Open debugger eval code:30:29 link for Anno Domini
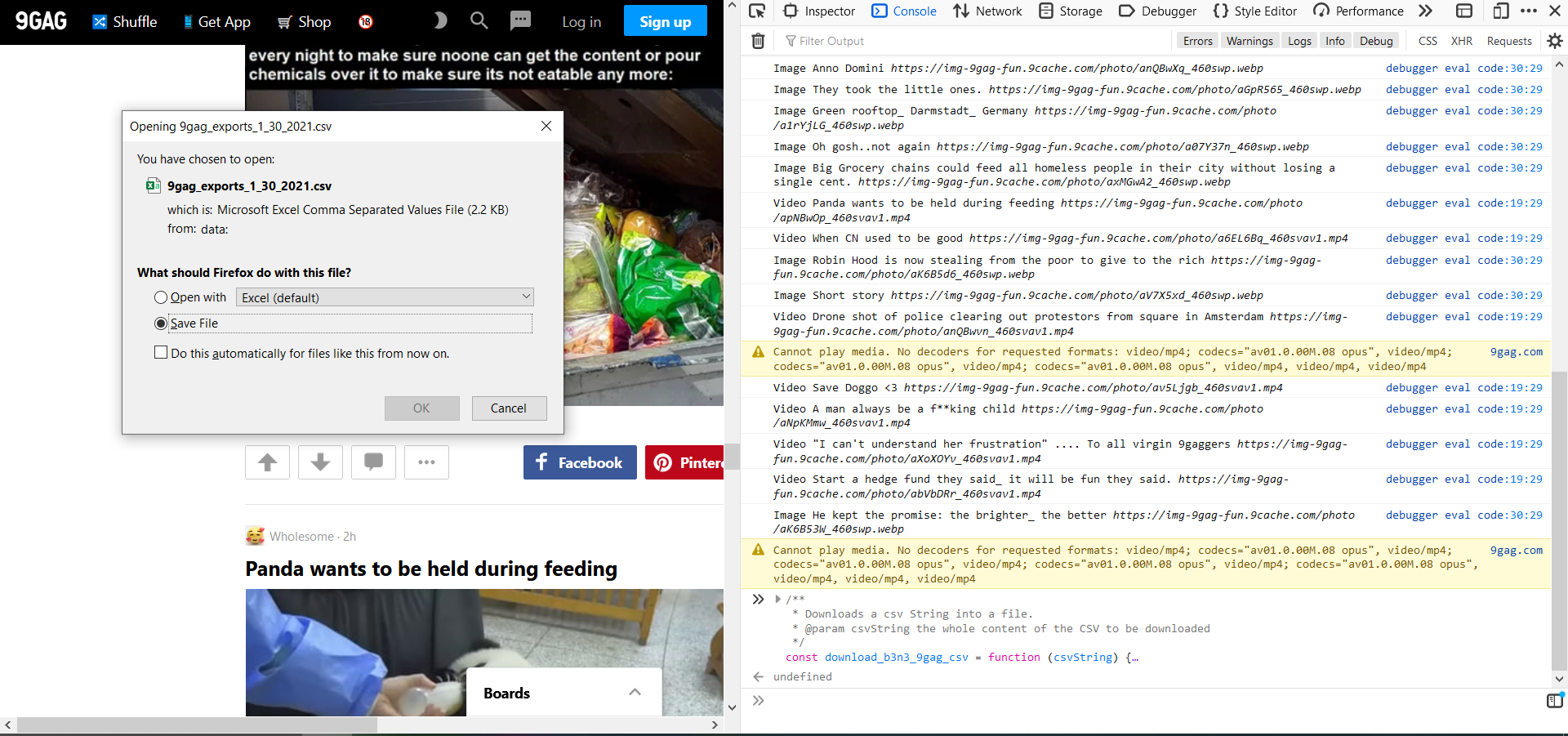 [1464, 69]
